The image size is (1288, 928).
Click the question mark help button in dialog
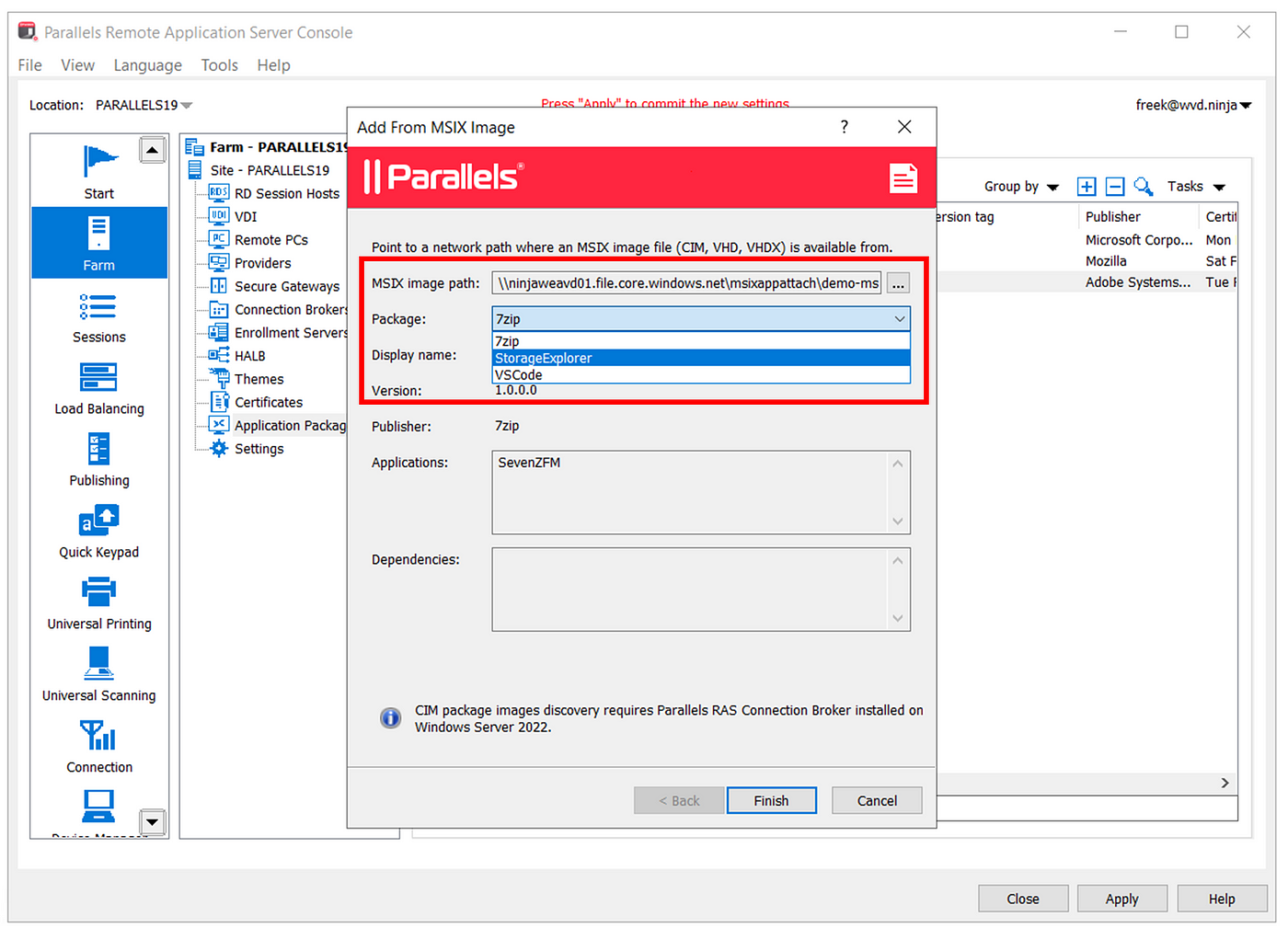845,127
